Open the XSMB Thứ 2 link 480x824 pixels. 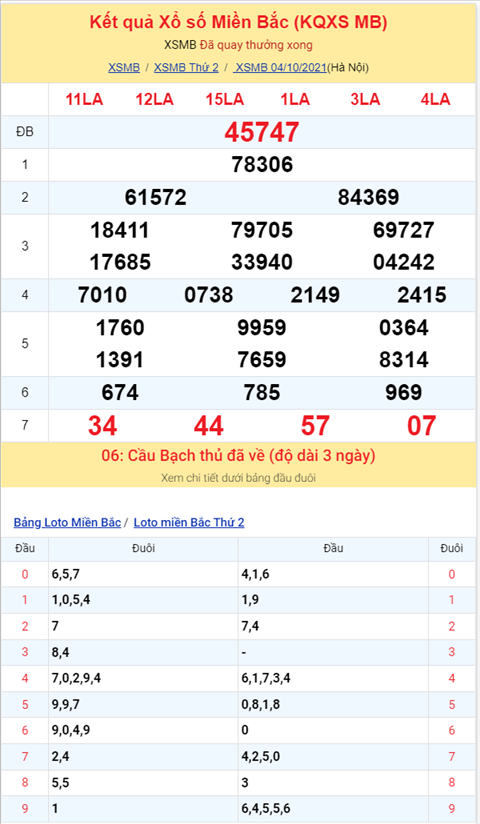tap(186, 67)
